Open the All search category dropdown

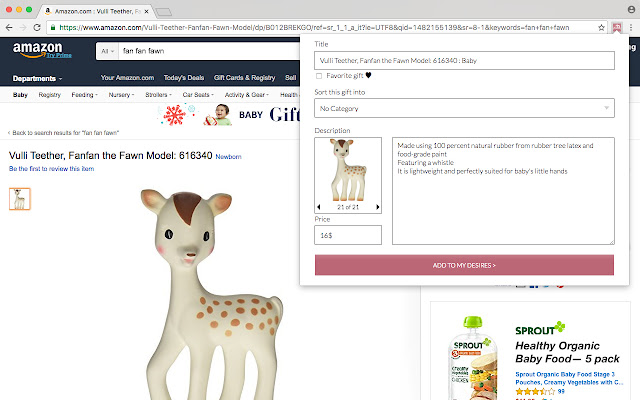pos(107,51)
